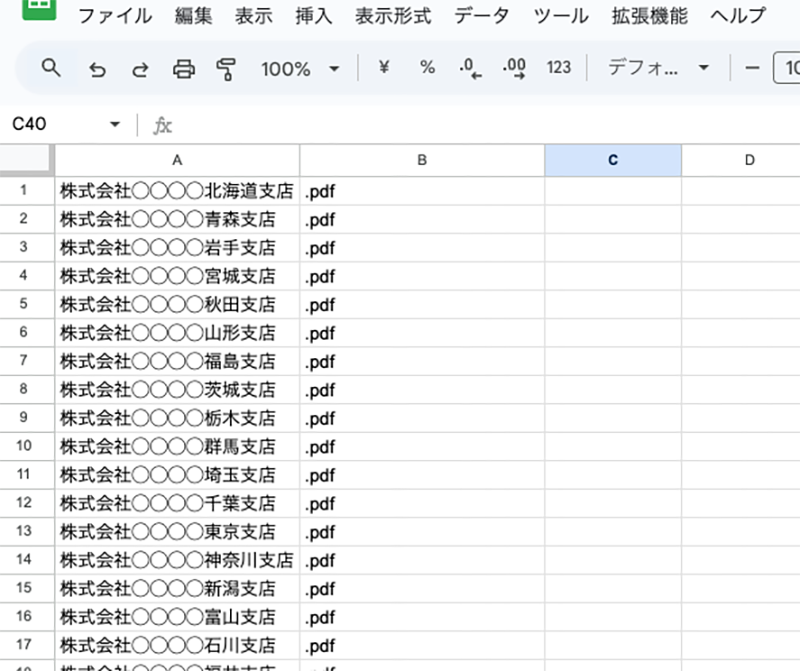Open the ファイル menu
This screenshot has width=800, height=671.
pos(115,16)
